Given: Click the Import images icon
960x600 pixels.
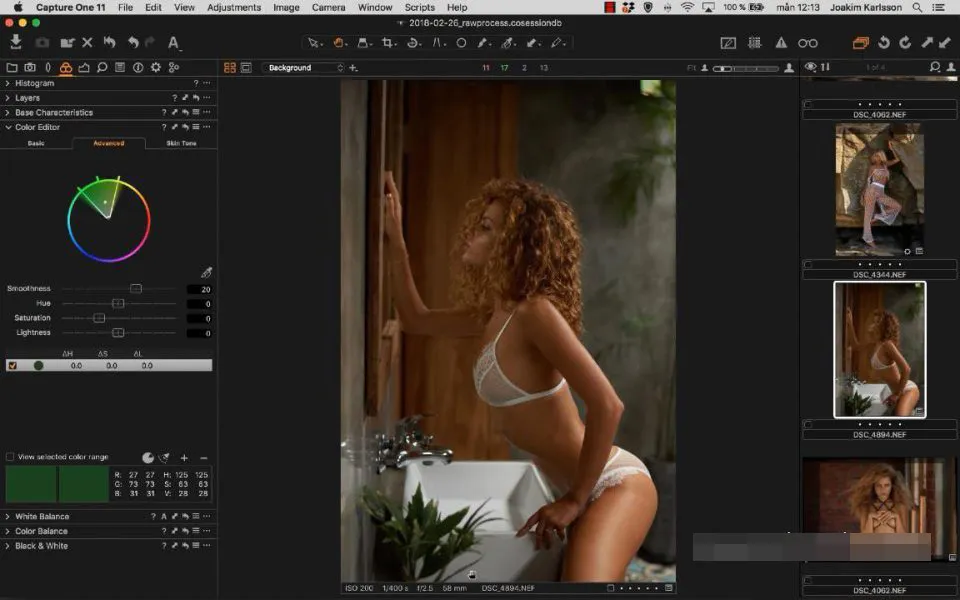Looking at the screenshot, I should click(x=17, y=42).
